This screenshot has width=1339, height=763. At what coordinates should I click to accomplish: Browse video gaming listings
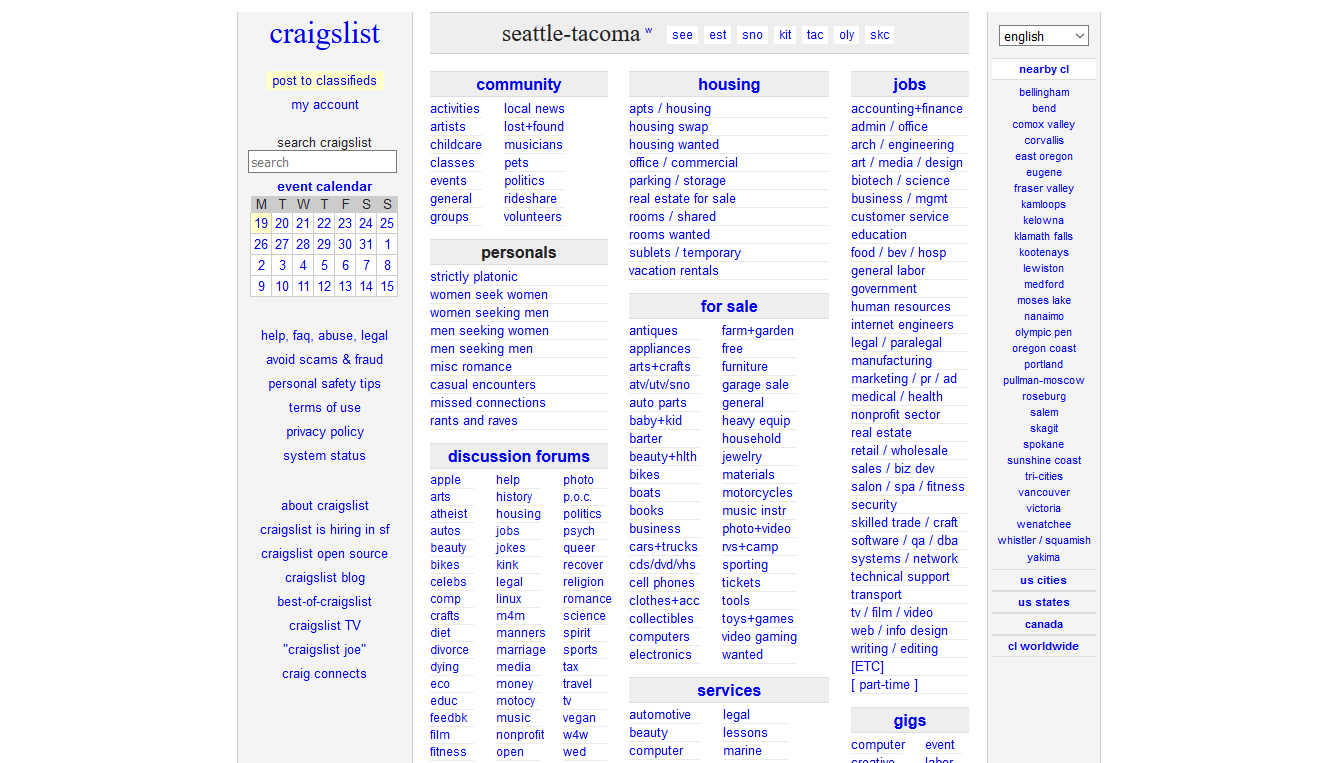(759, 637)
